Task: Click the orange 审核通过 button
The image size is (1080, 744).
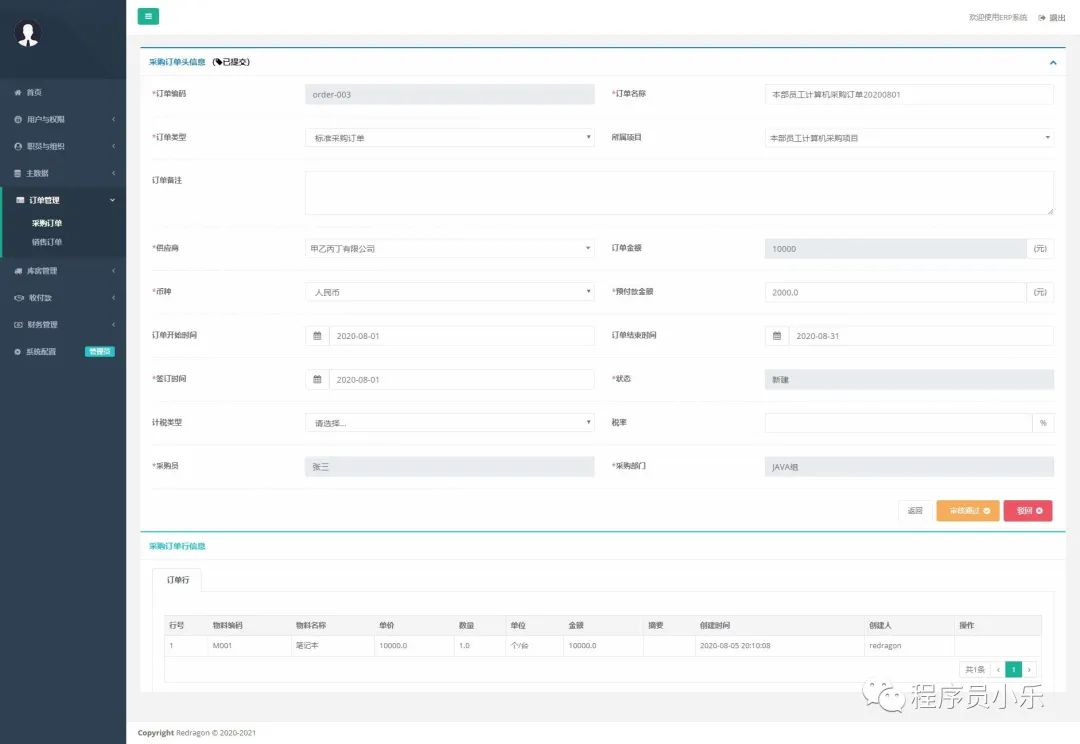Action: point(968,510)
